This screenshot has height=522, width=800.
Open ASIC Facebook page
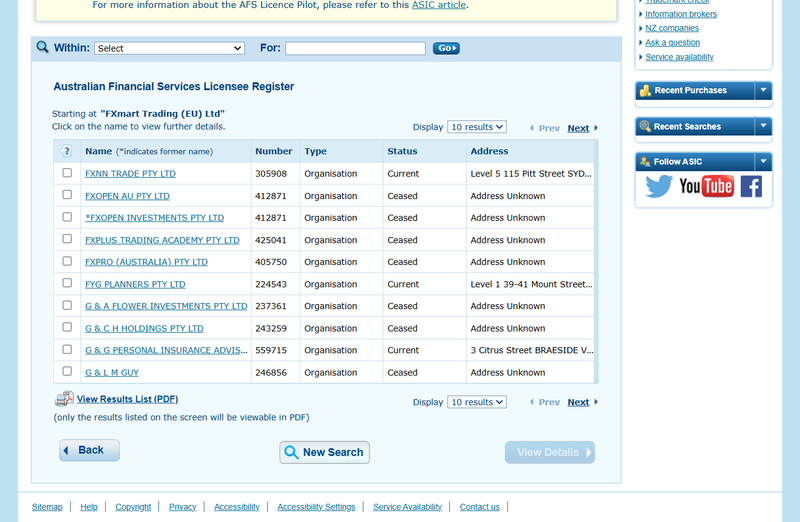[x=751, y=186]
